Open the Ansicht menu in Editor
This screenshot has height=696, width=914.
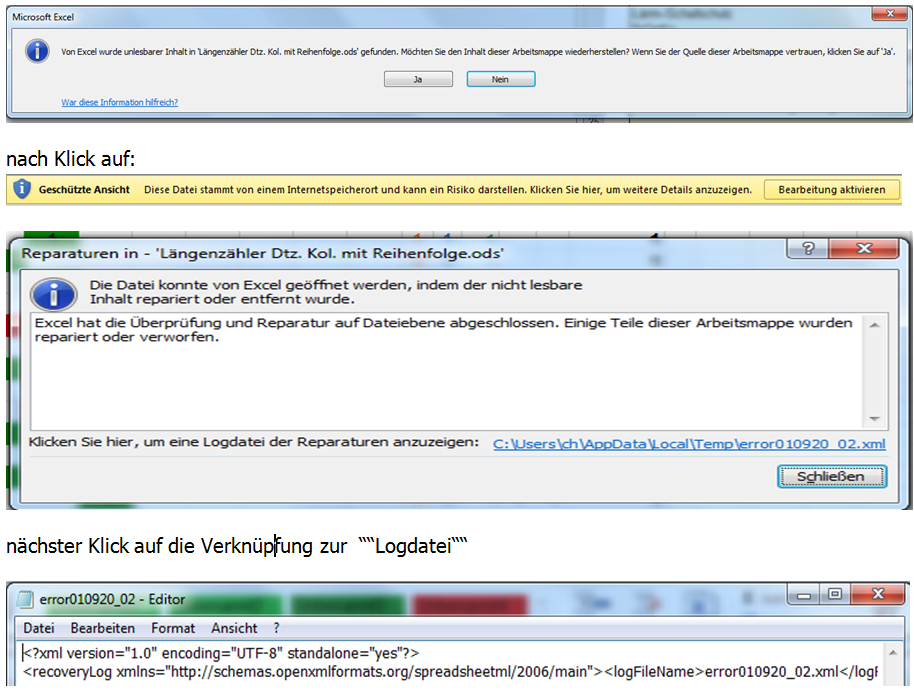tap(234, 628)
